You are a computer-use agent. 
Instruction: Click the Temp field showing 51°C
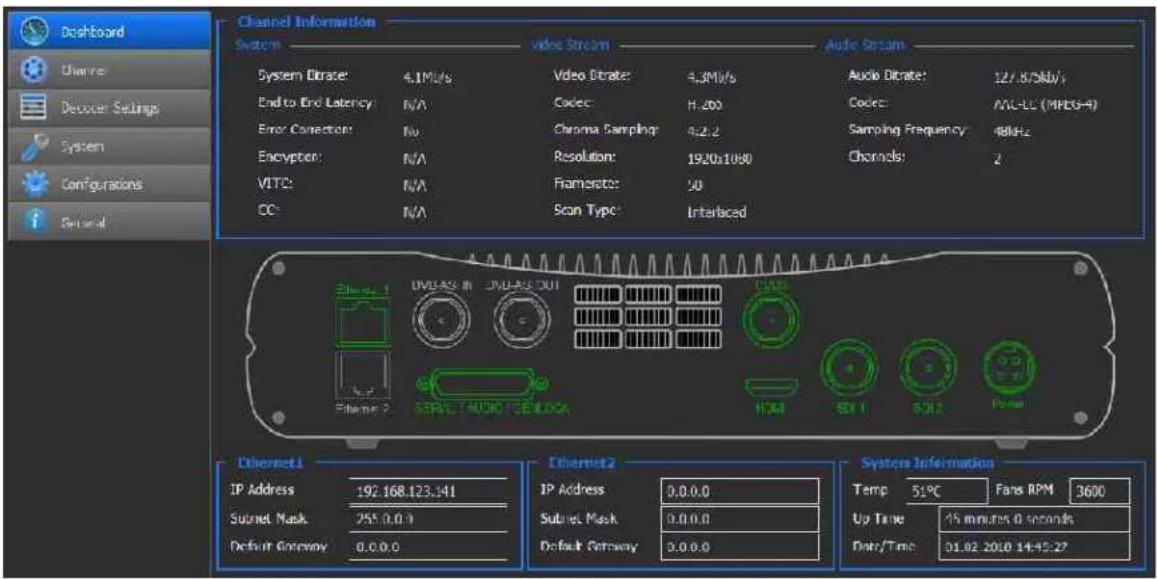click(x=947, y=491)
